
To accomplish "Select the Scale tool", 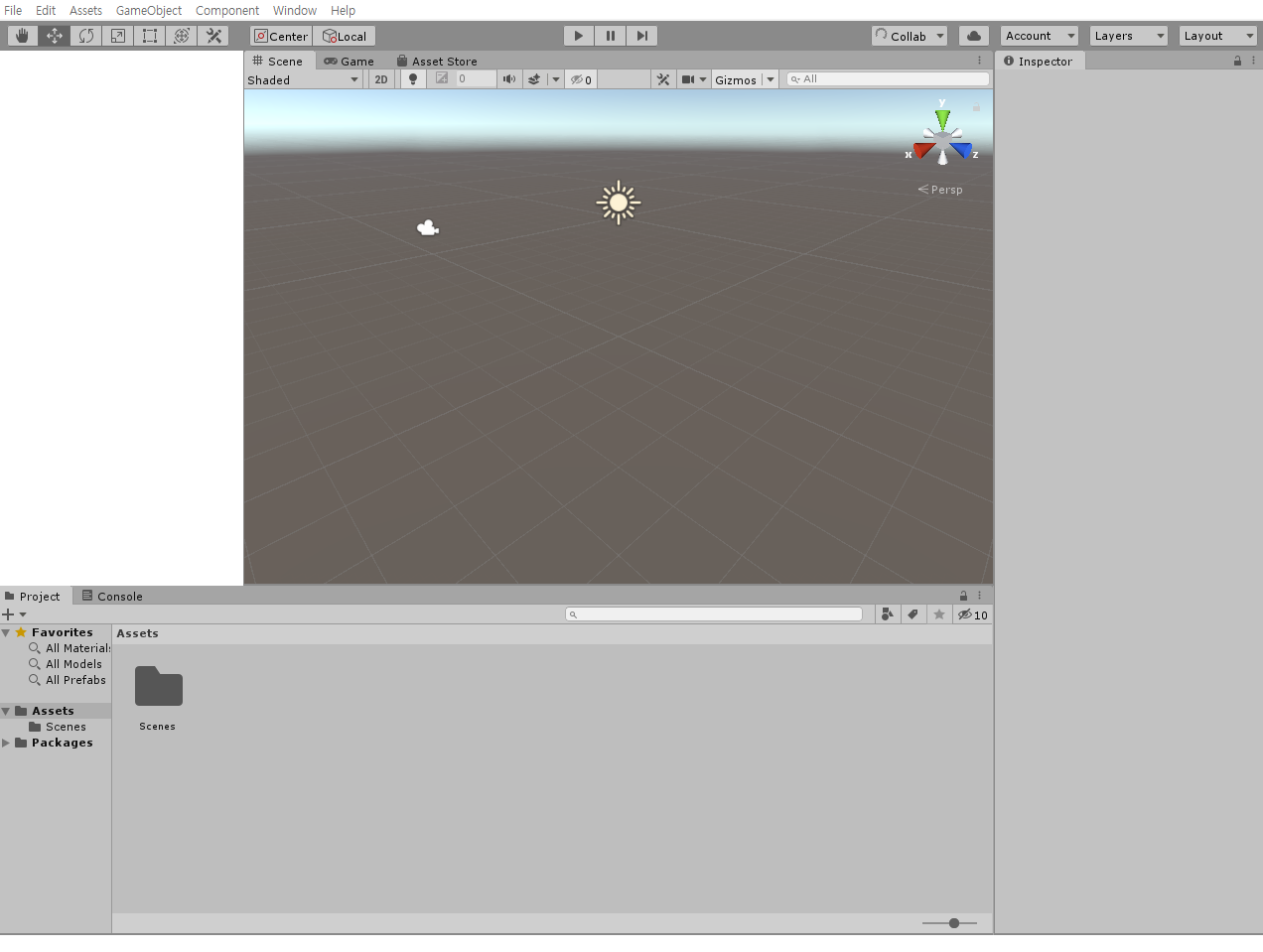I will point(117,36).
